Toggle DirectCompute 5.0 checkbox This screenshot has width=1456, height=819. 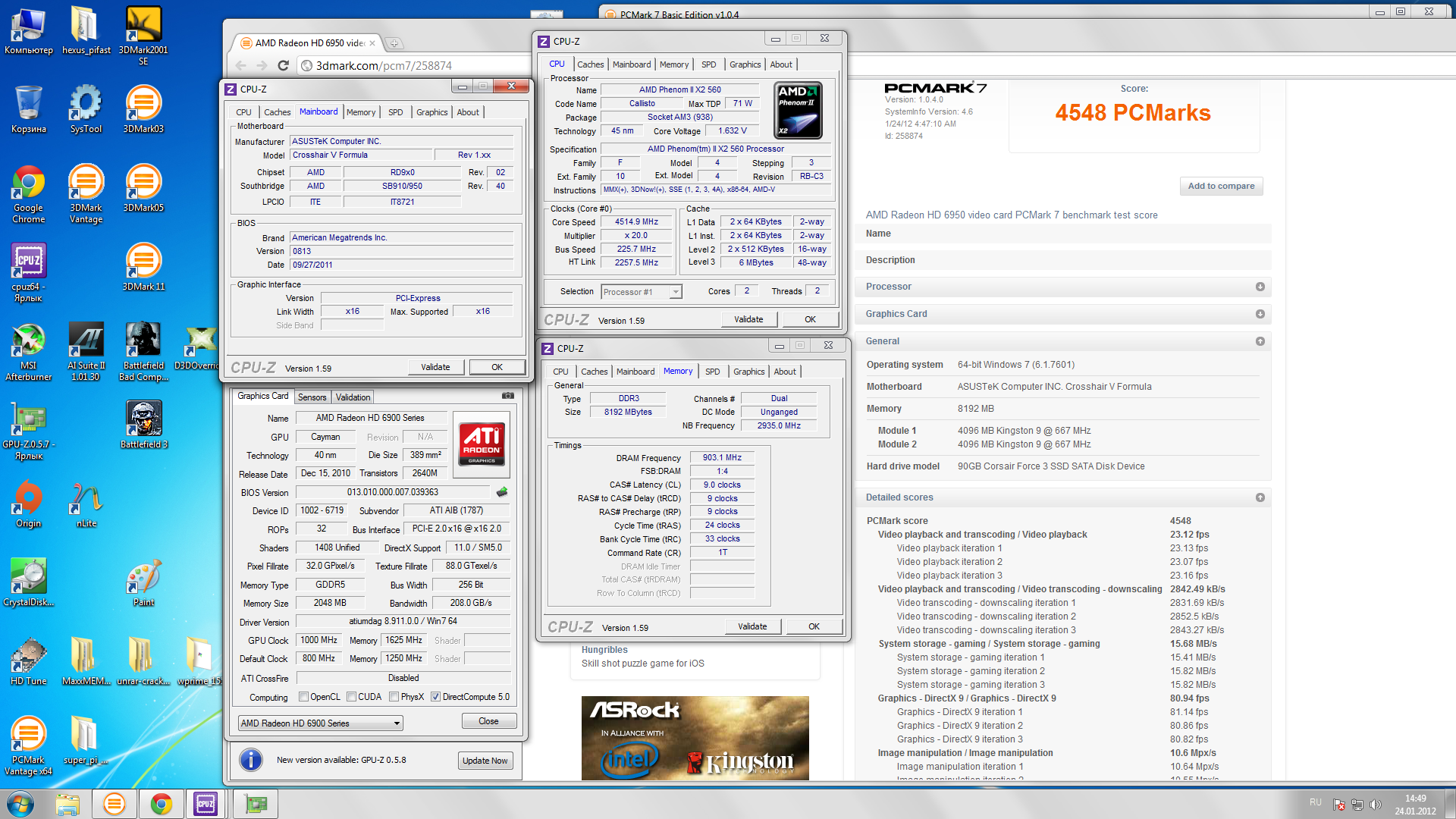(435, 697)
